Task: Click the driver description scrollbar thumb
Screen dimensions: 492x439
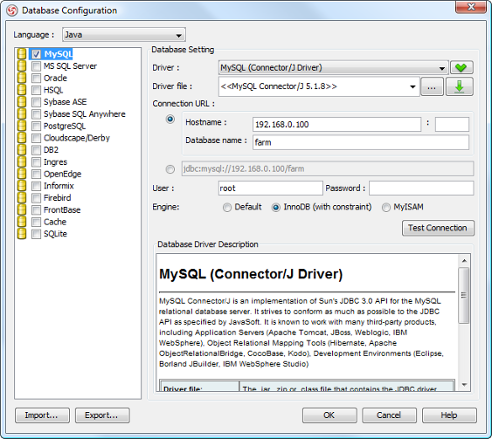Action: click(464, 295)
